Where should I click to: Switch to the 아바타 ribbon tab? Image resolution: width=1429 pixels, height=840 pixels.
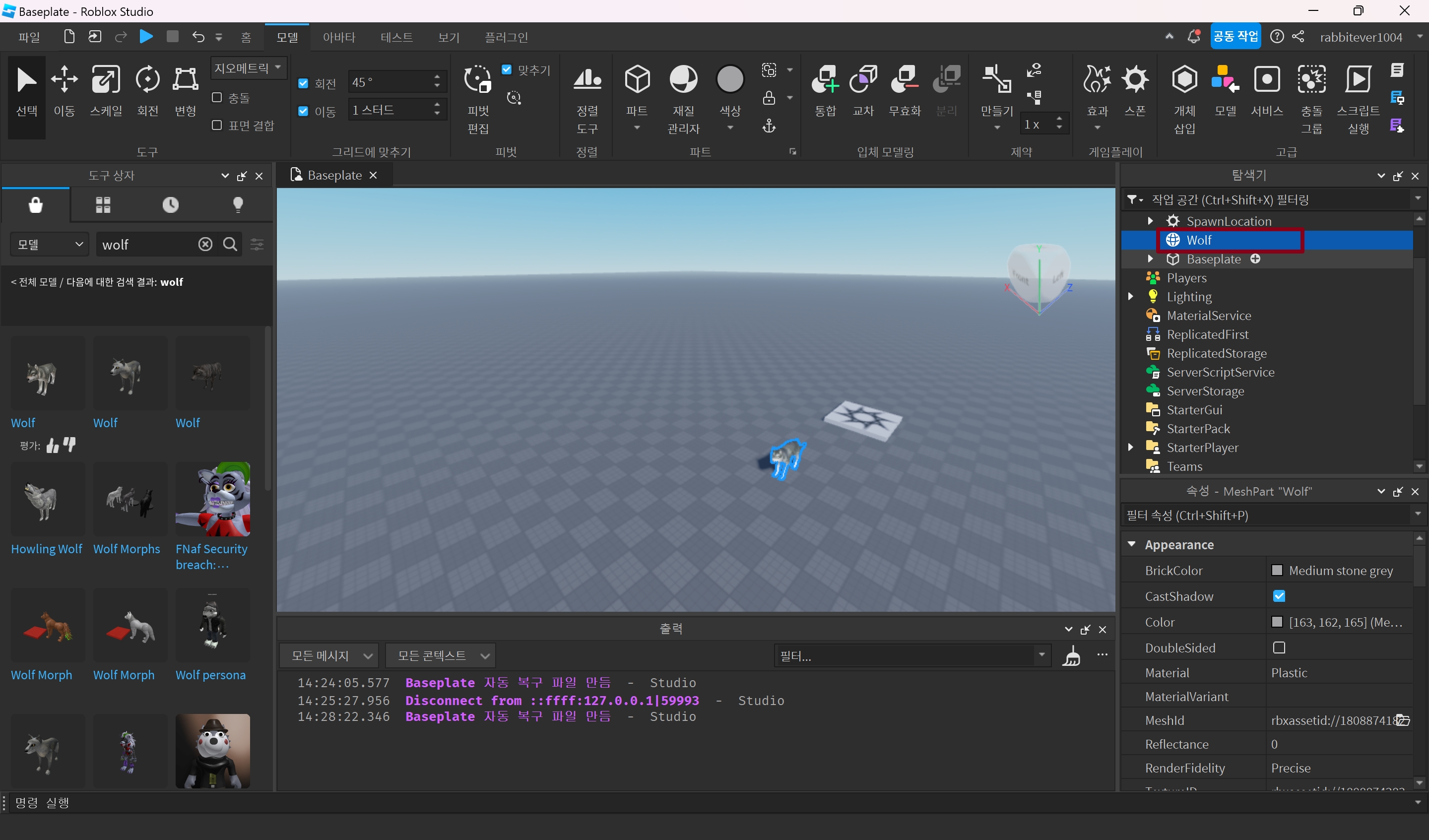pyautogui.click(x=338, y=37)
